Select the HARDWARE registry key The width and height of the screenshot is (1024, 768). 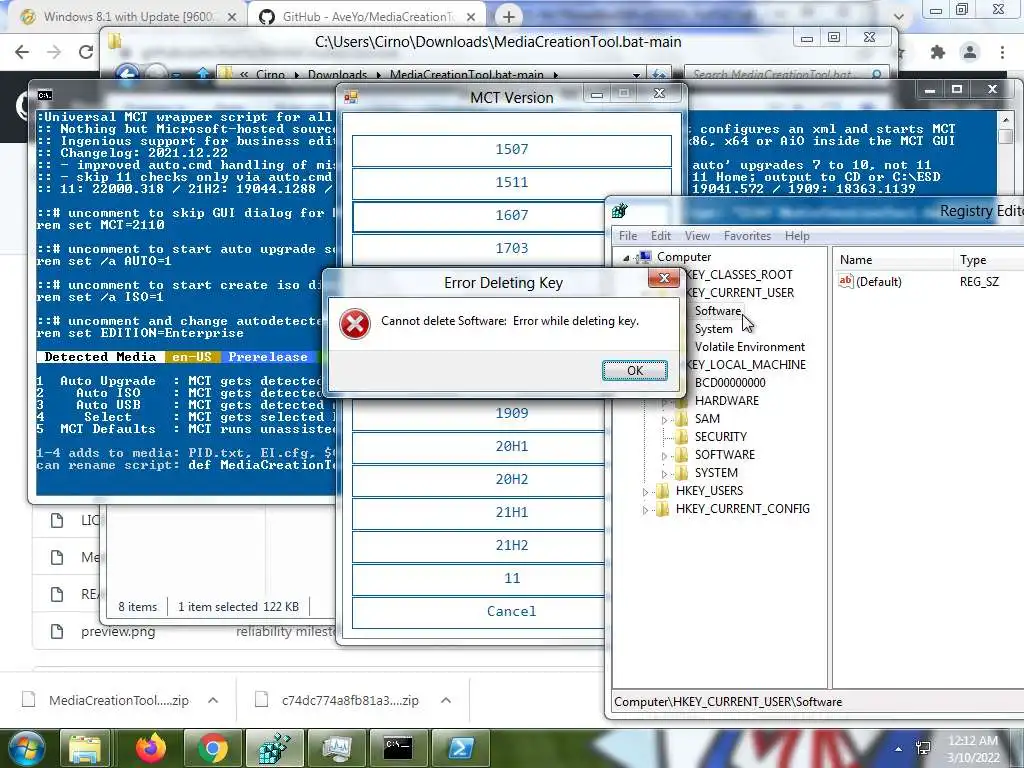click(x=726, y=400)
